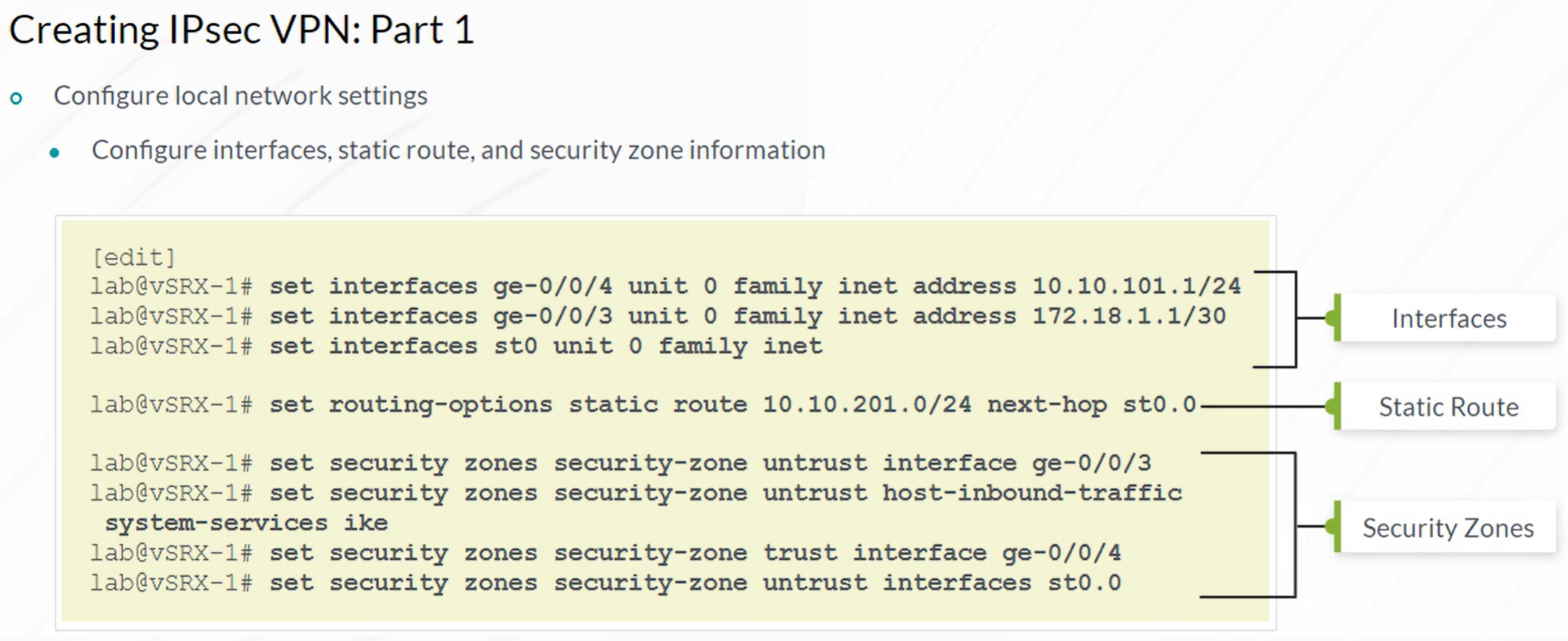Click the Security Zones callout label
1568x641 pixels.
[1448, 527]
